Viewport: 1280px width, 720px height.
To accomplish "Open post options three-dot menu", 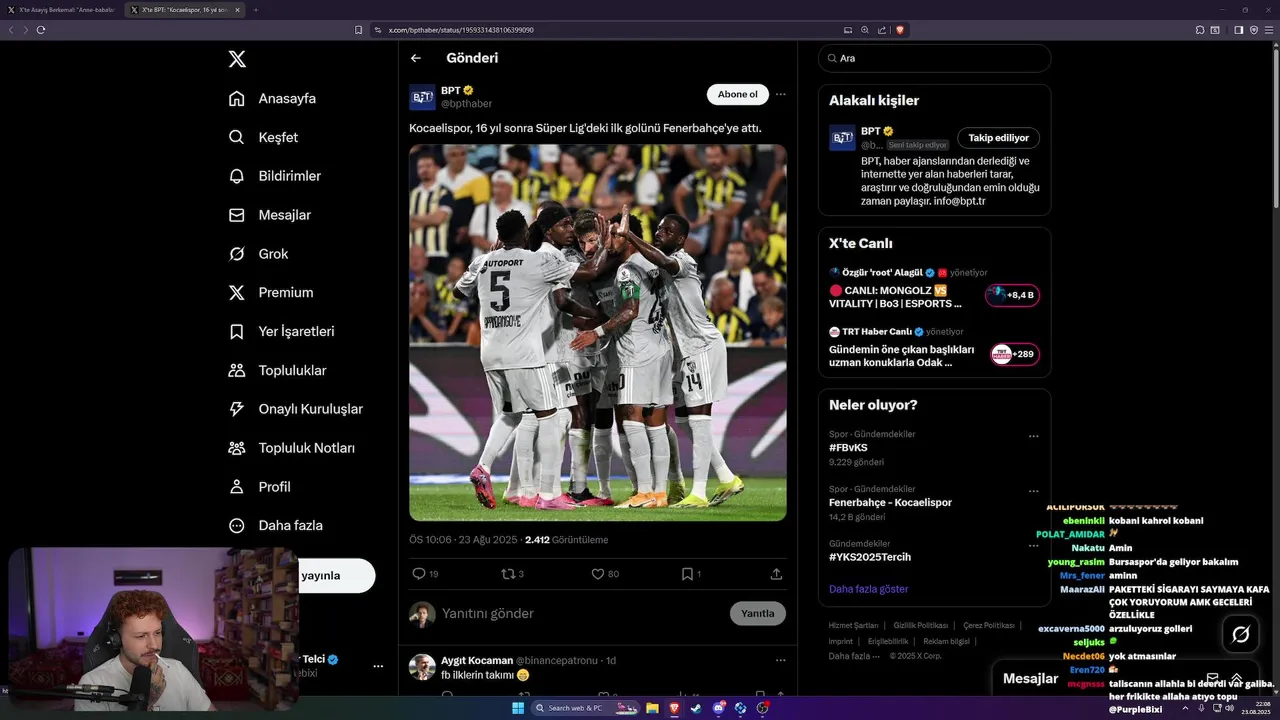I will [781, 94].
